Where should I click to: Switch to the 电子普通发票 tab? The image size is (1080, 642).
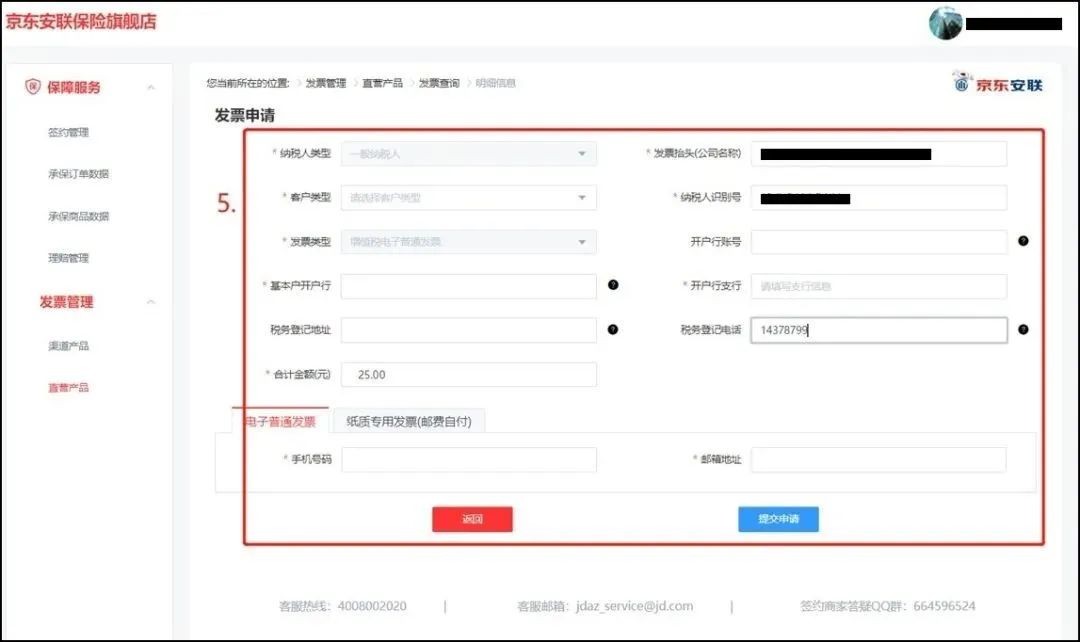pyautogui.click(x=280, y=421)
